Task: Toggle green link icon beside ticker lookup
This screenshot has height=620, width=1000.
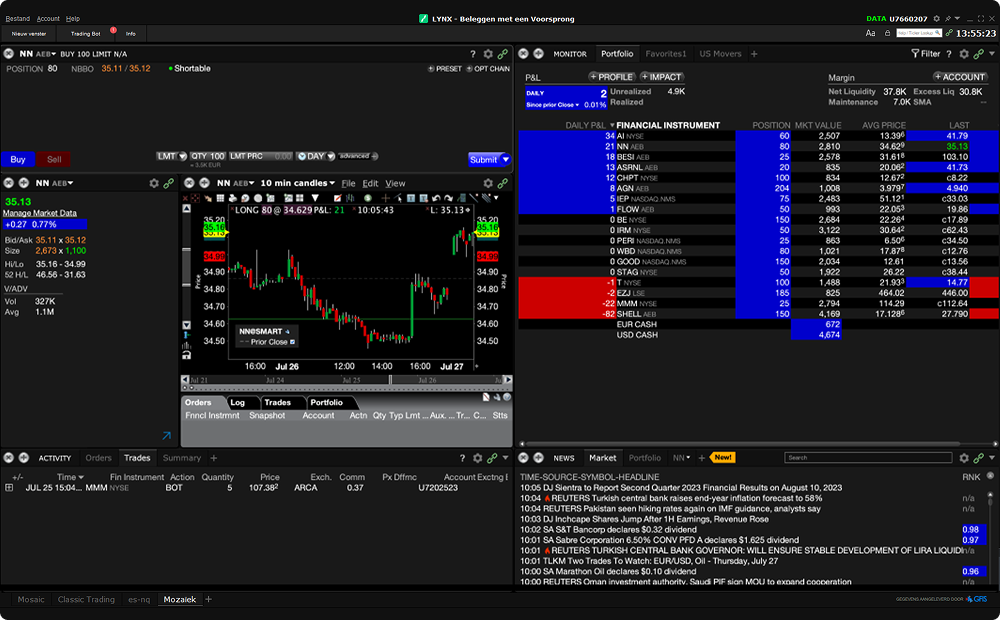Action: 949,33
